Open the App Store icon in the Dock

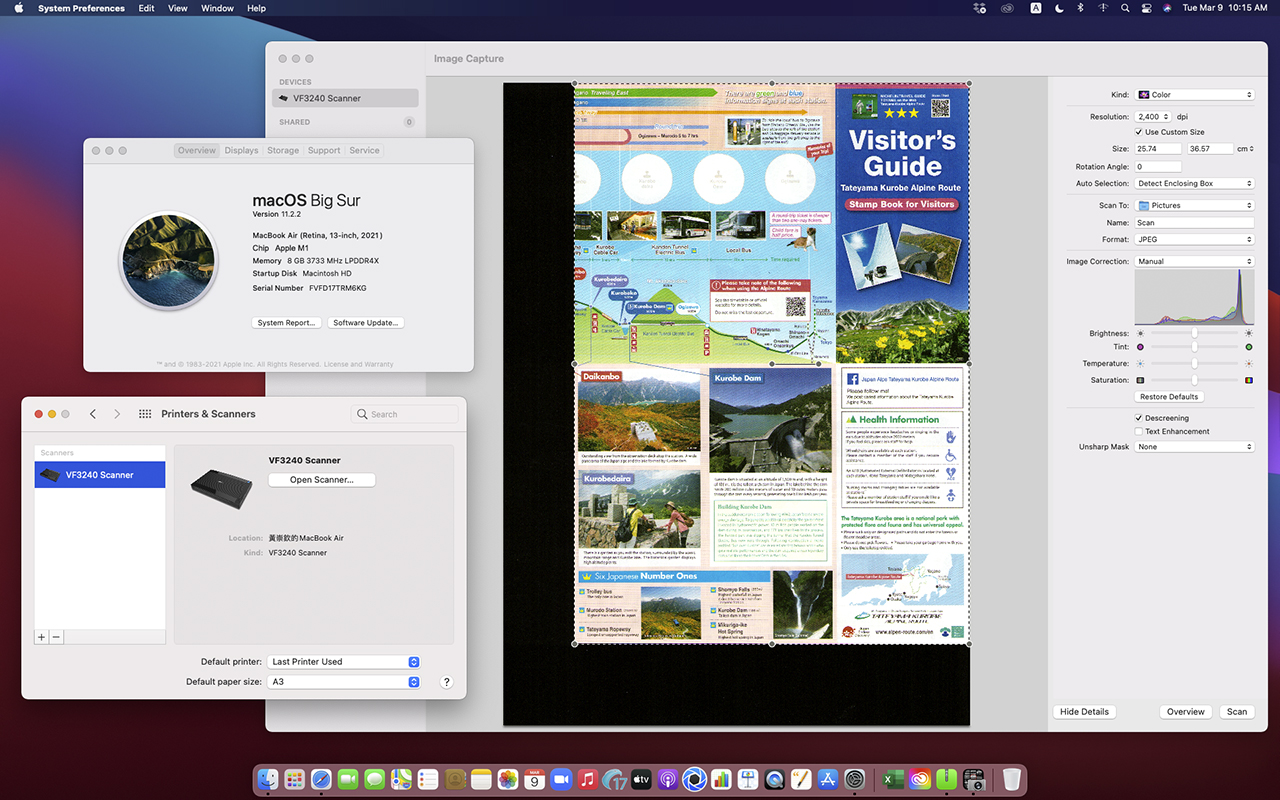[x=828, y=779]
